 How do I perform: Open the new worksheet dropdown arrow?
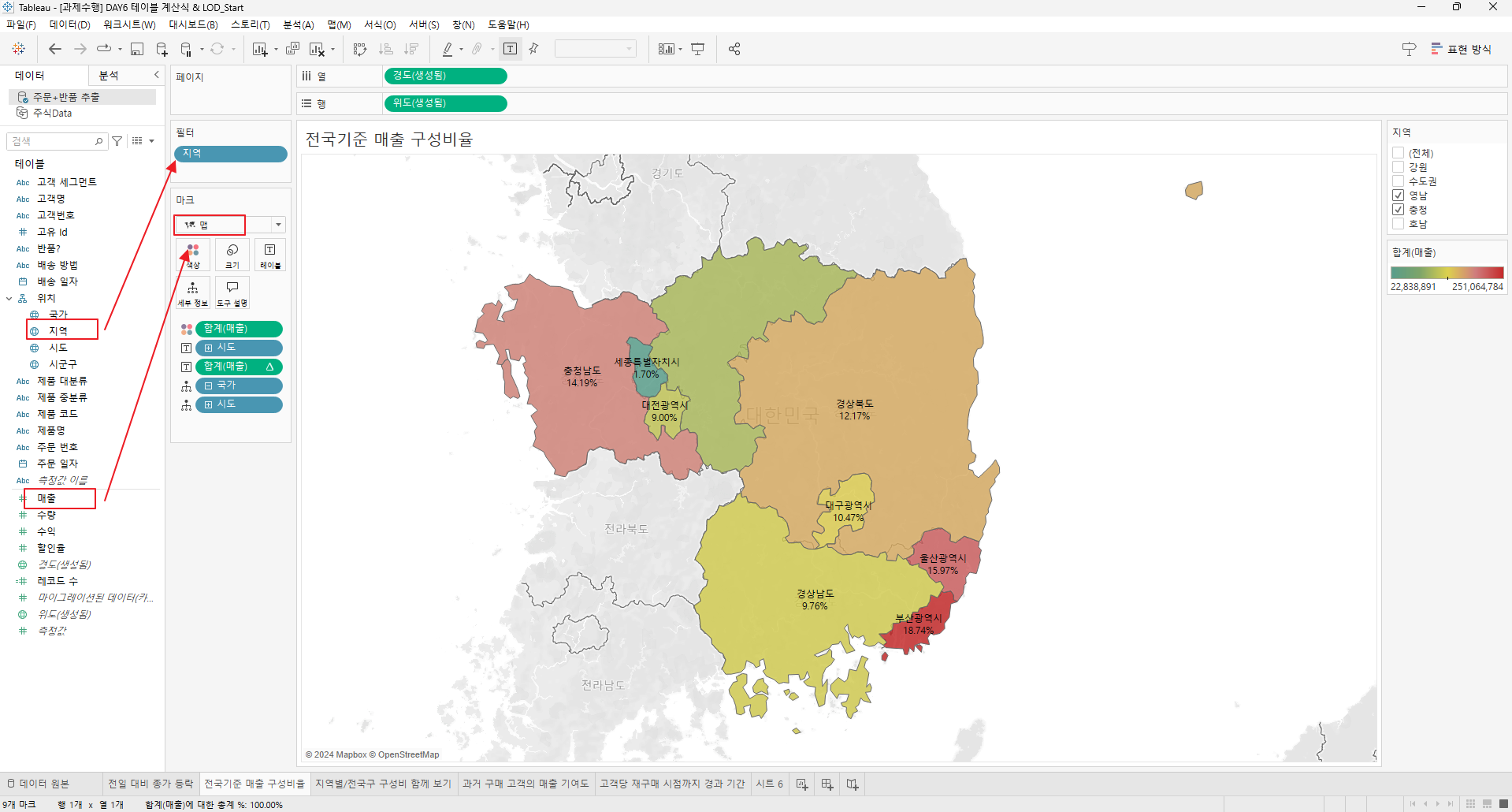277,50
